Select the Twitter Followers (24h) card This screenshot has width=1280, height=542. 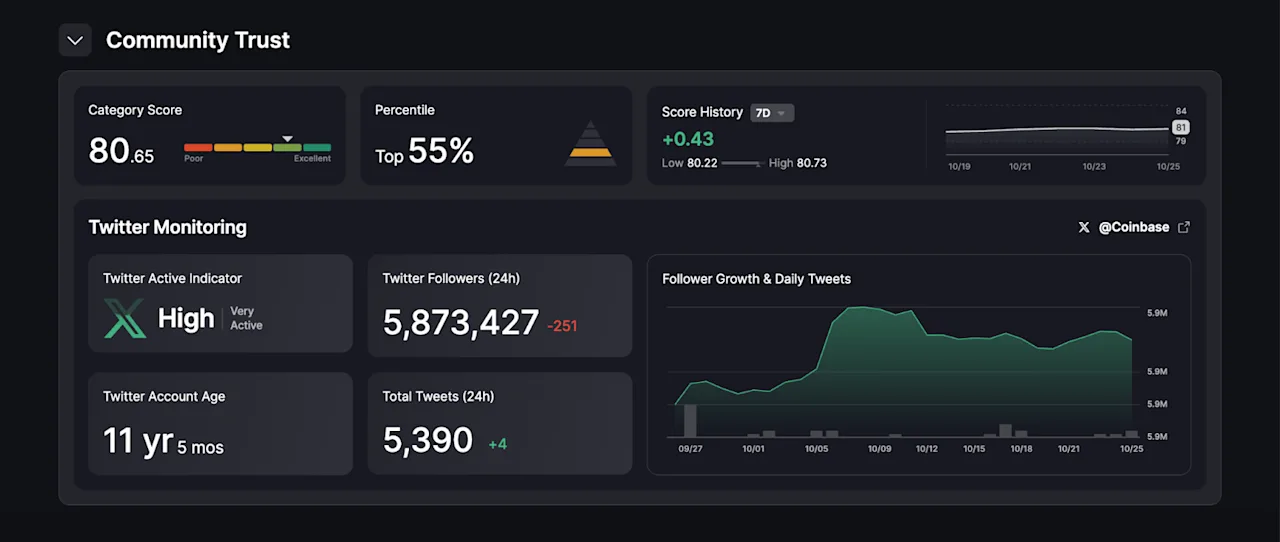500,305
